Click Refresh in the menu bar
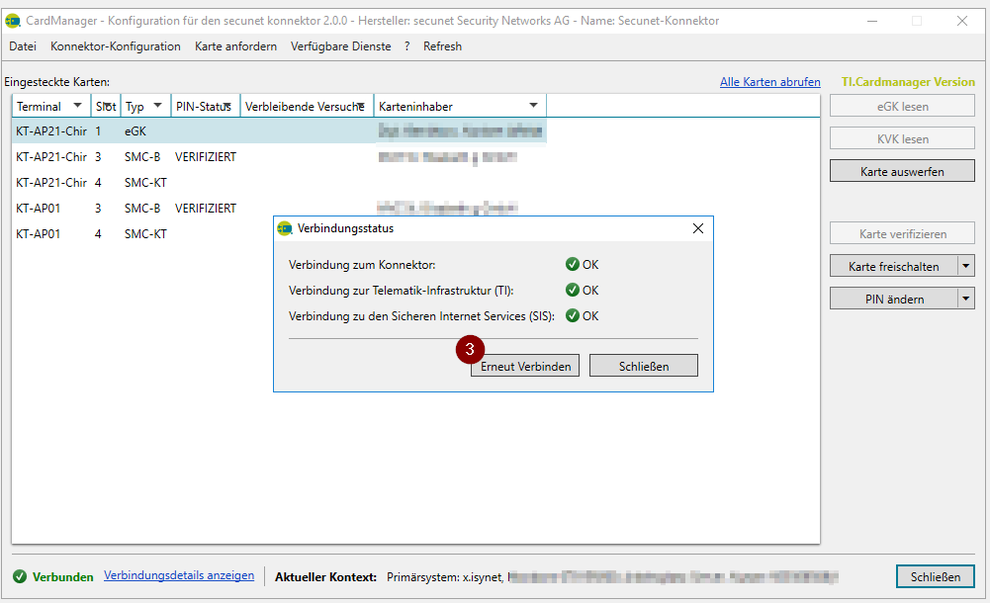990x603 pixels. click(443, 46)
